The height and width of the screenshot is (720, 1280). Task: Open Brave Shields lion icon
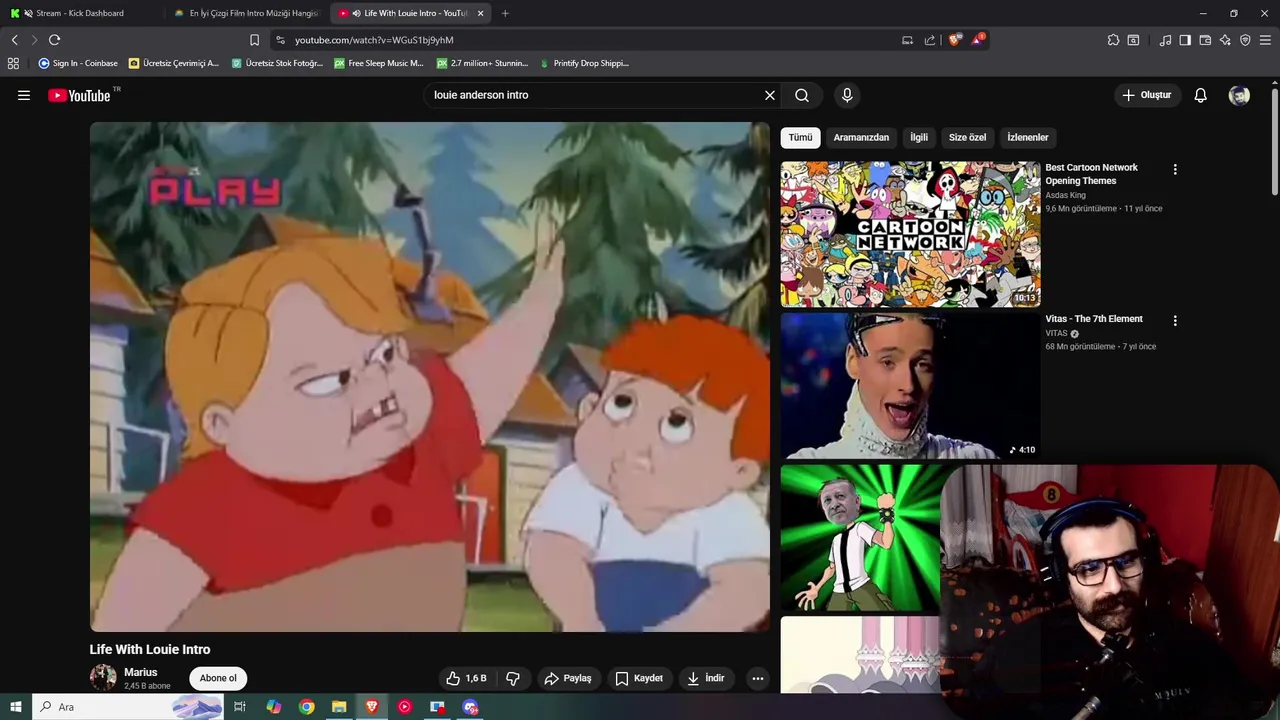[x=955, y=40]
